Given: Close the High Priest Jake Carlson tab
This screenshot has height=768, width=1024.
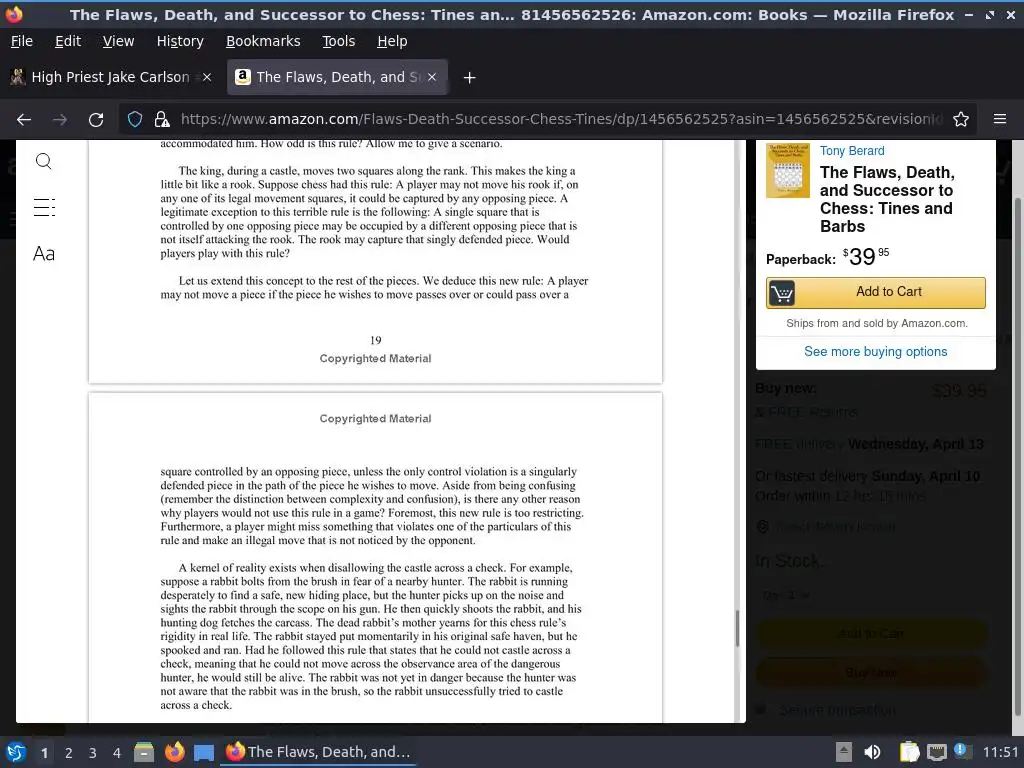Looking at the screenshot, I should click(206, 77).
